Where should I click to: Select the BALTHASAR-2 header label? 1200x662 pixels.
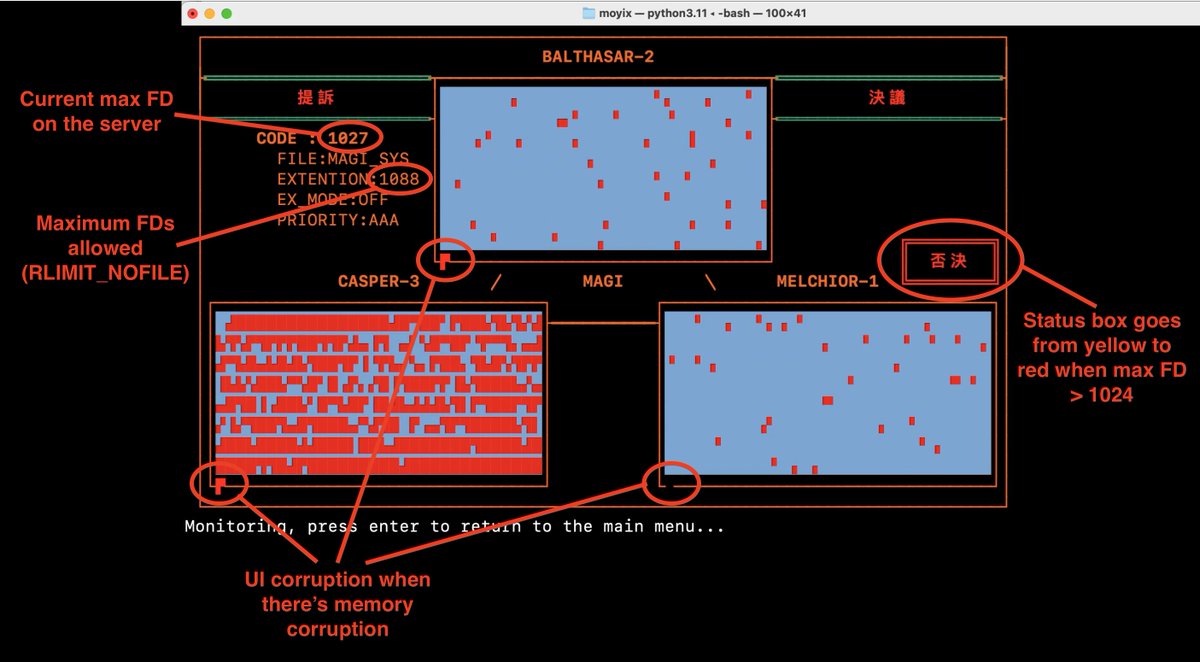point(598,56)
